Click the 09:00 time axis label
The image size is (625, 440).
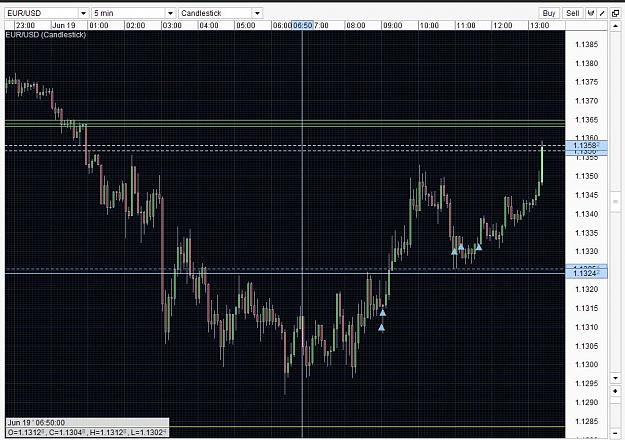click(x=393, y=26)
